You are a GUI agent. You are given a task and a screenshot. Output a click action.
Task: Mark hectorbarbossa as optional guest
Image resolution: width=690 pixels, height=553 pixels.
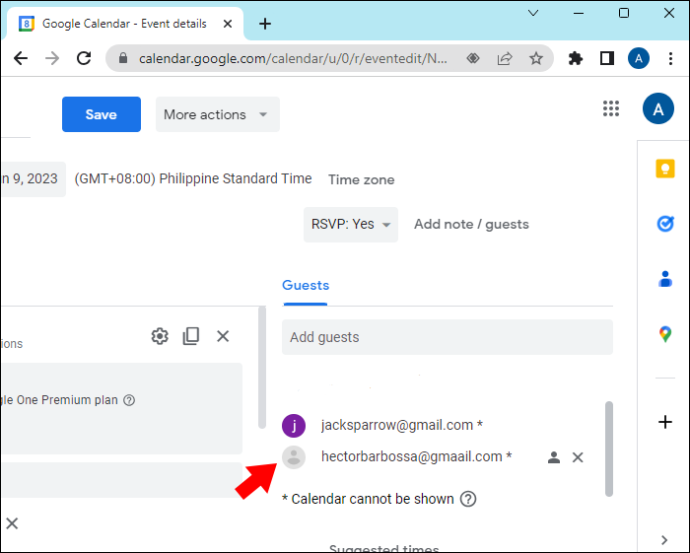pyautogui.click(x=554, y=458)
